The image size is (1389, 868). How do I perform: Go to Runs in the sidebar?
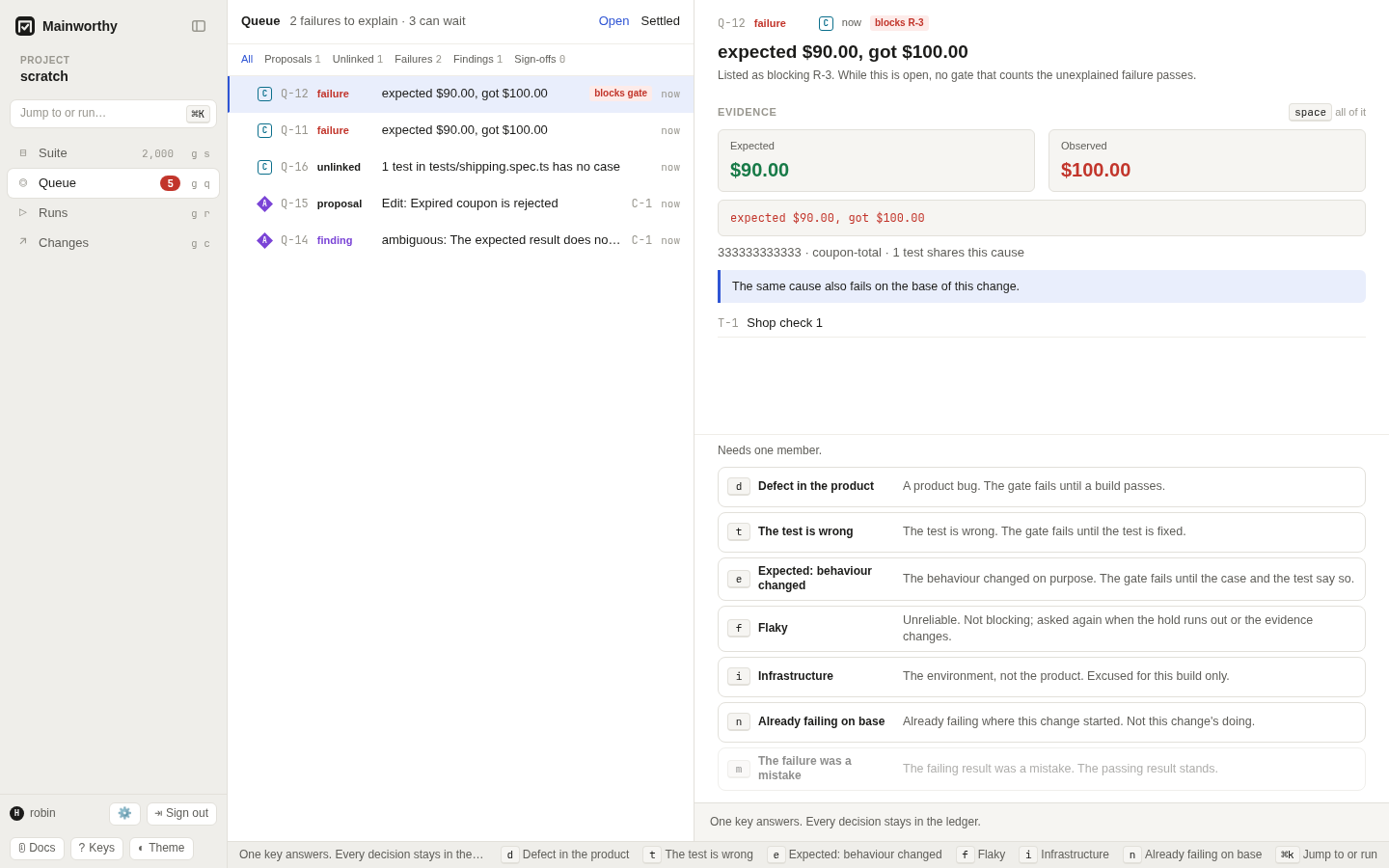pos(114,213)
